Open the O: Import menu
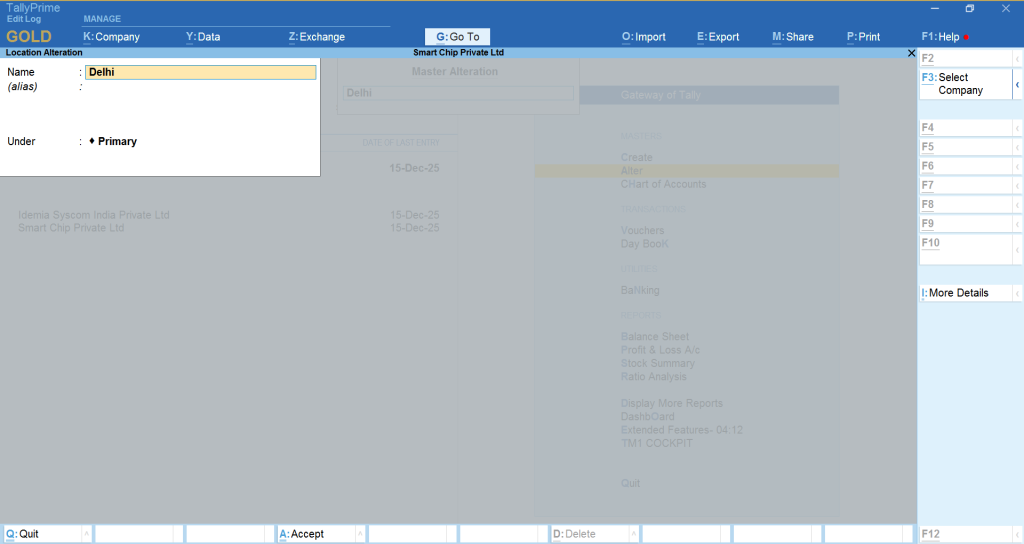Viewport: 1024px width, 544px height. click(x=643, y=37)
